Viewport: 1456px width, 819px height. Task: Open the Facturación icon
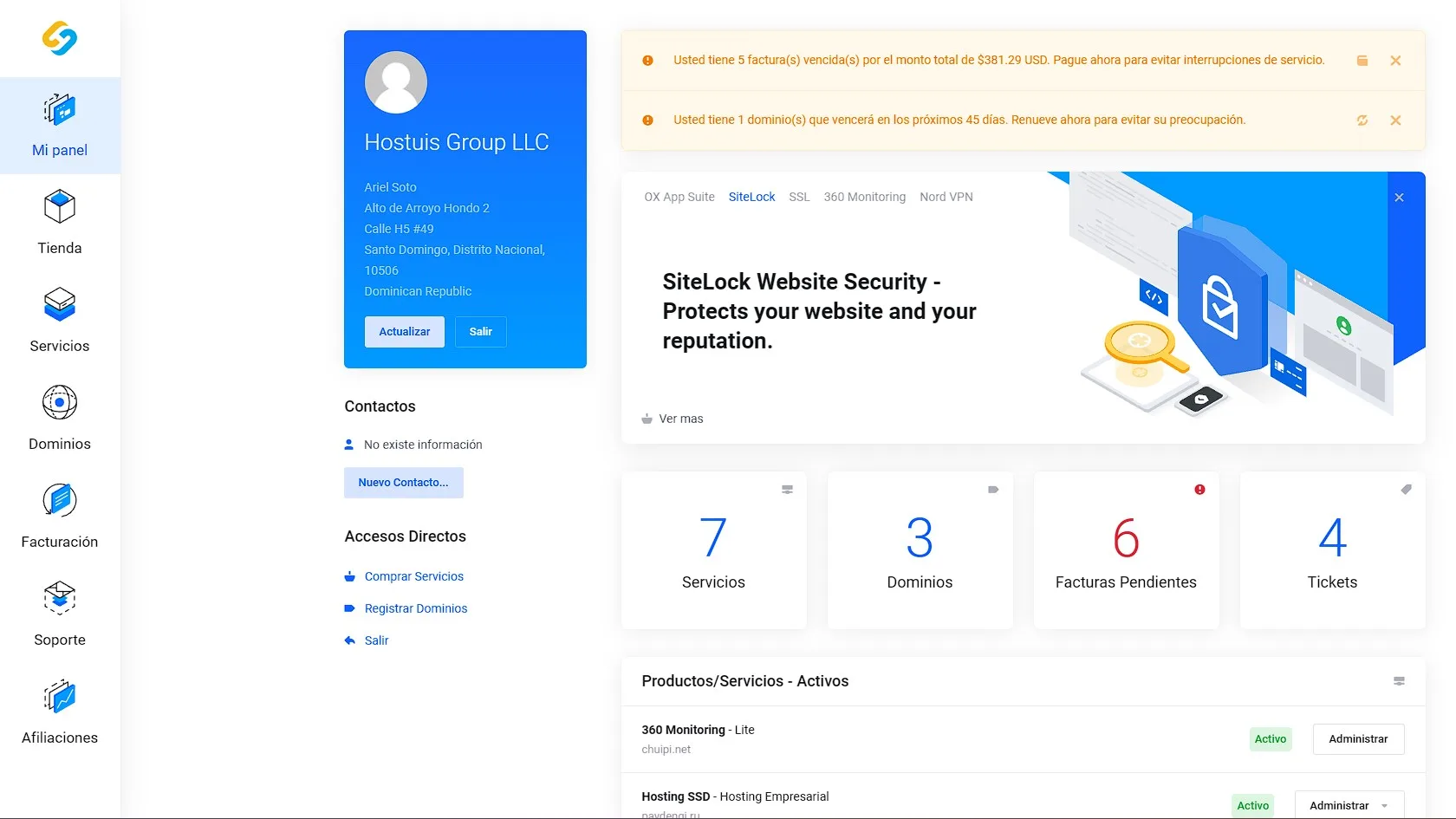pos(60,500)
